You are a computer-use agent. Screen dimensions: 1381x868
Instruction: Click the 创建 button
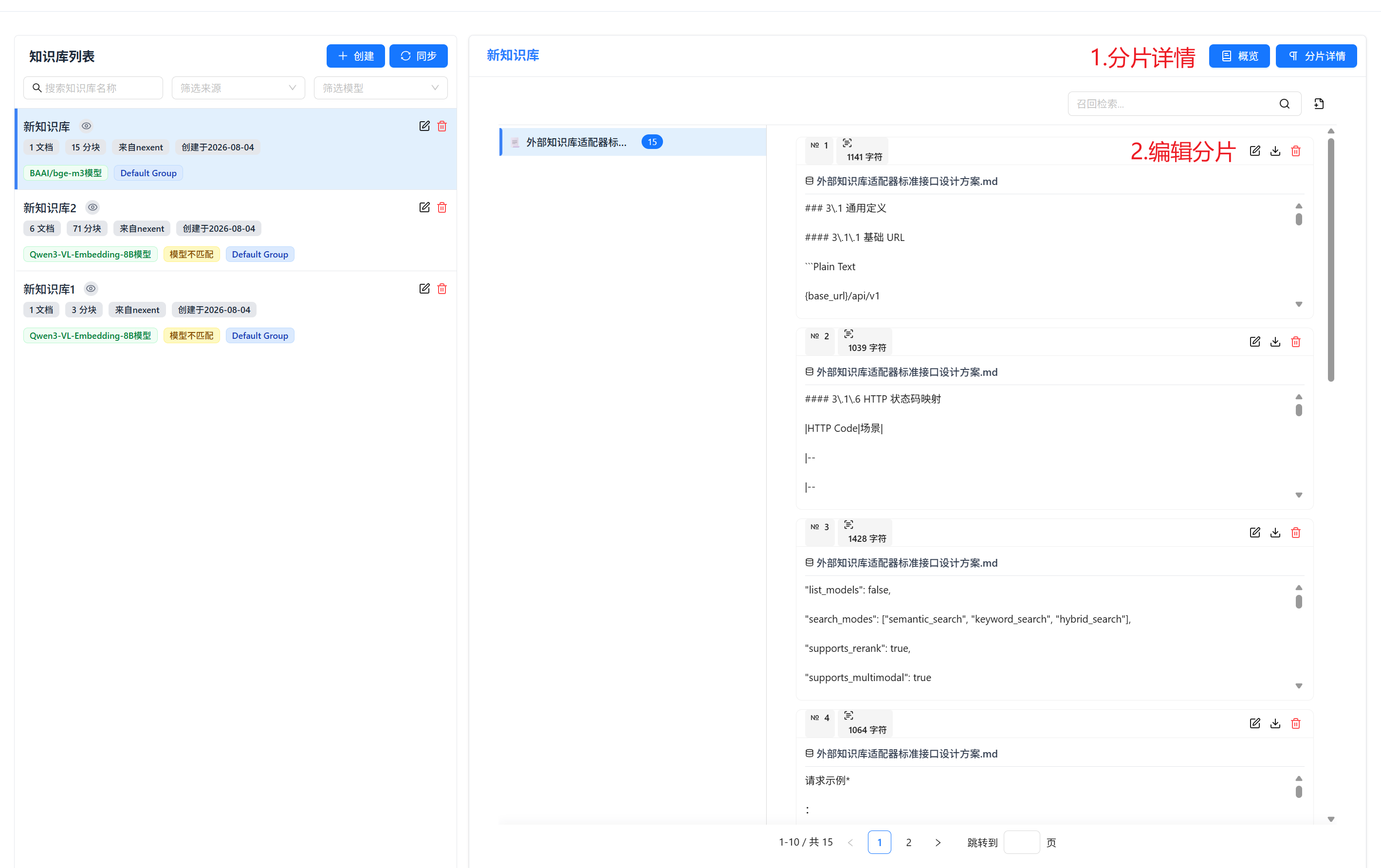point(355,56)
